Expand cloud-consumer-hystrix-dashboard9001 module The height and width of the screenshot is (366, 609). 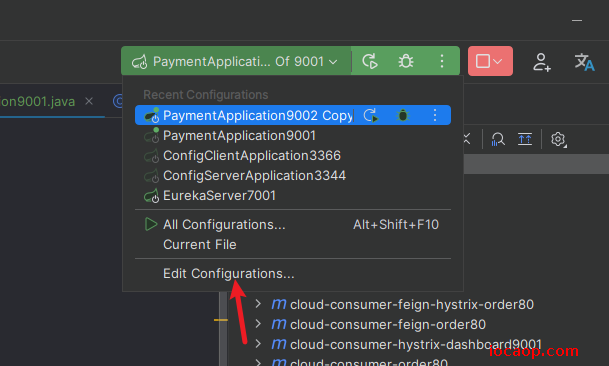pyautogui.click(x=258, y=343)
